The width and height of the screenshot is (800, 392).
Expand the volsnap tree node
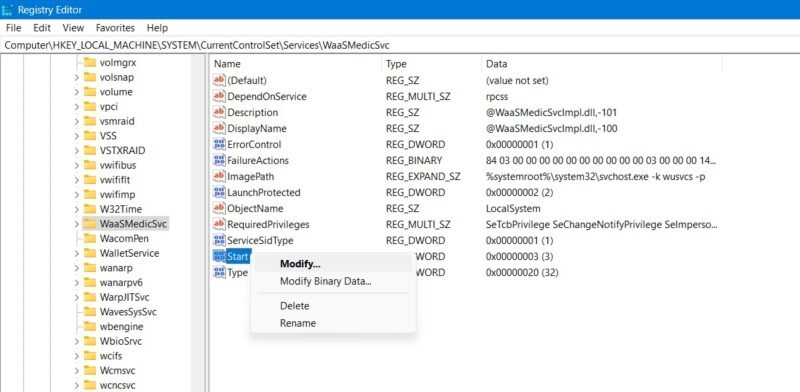click(77, 78)
